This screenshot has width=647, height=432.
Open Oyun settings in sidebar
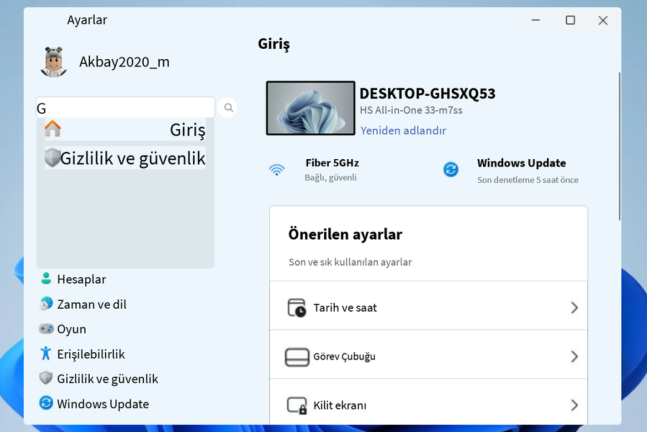tap(71, 329)
